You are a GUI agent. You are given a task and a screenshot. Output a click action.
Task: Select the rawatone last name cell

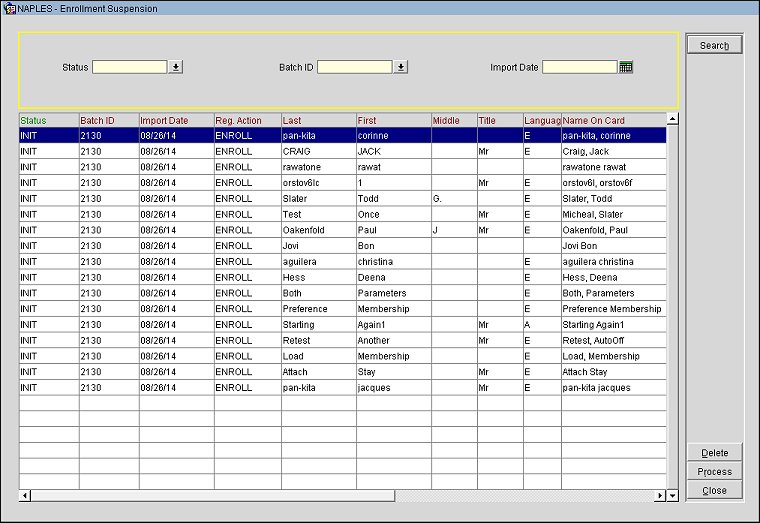[x=319, y=167]
